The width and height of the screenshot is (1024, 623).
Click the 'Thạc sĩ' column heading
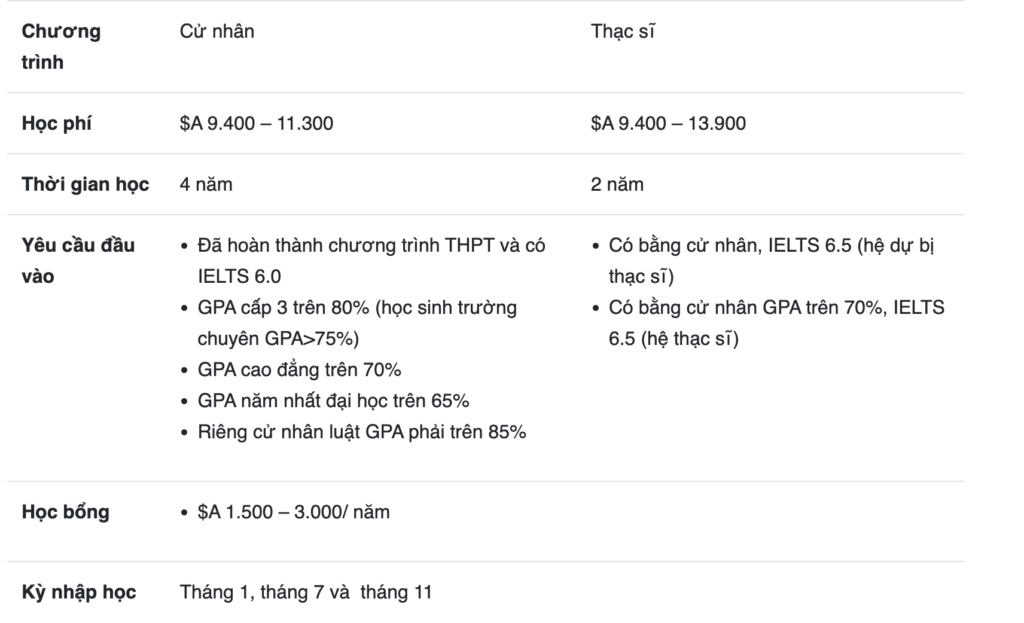point(623,31)
